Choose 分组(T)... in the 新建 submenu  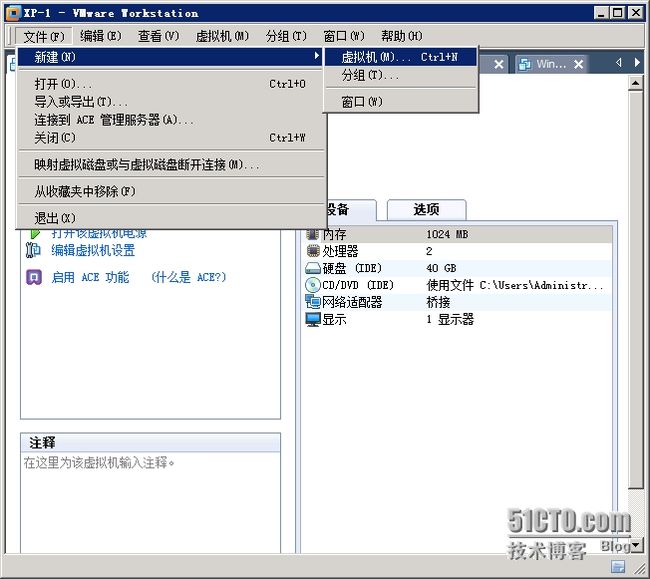400,75
